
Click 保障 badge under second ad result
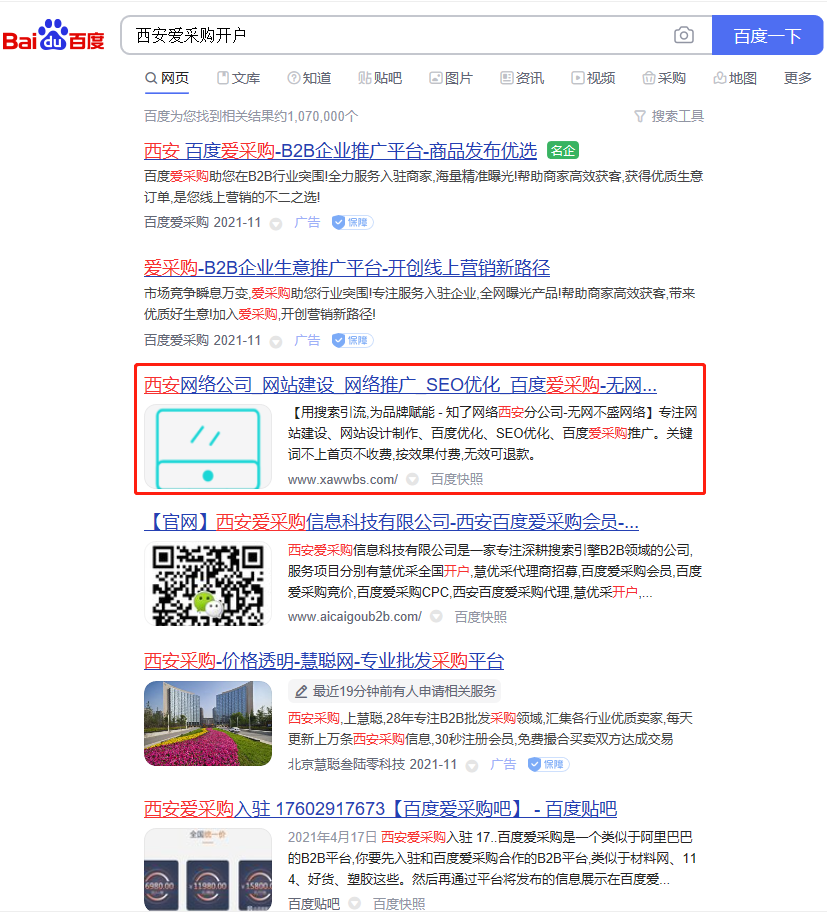pyautogui.click(x=352, y=340)
